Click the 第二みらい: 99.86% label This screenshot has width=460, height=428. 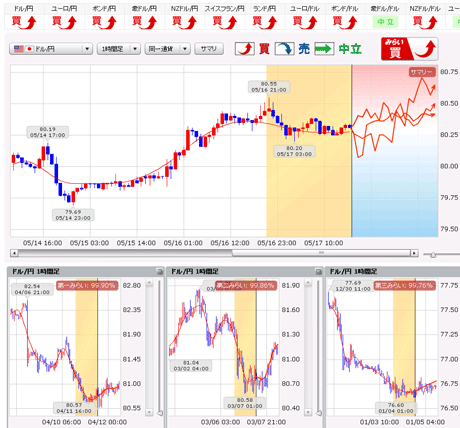[x=246, y=286]
